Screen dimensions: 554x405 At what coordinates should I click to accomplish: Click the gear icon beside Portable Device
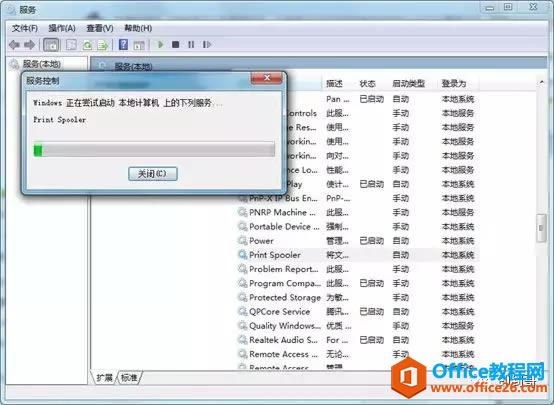point(243,227)
